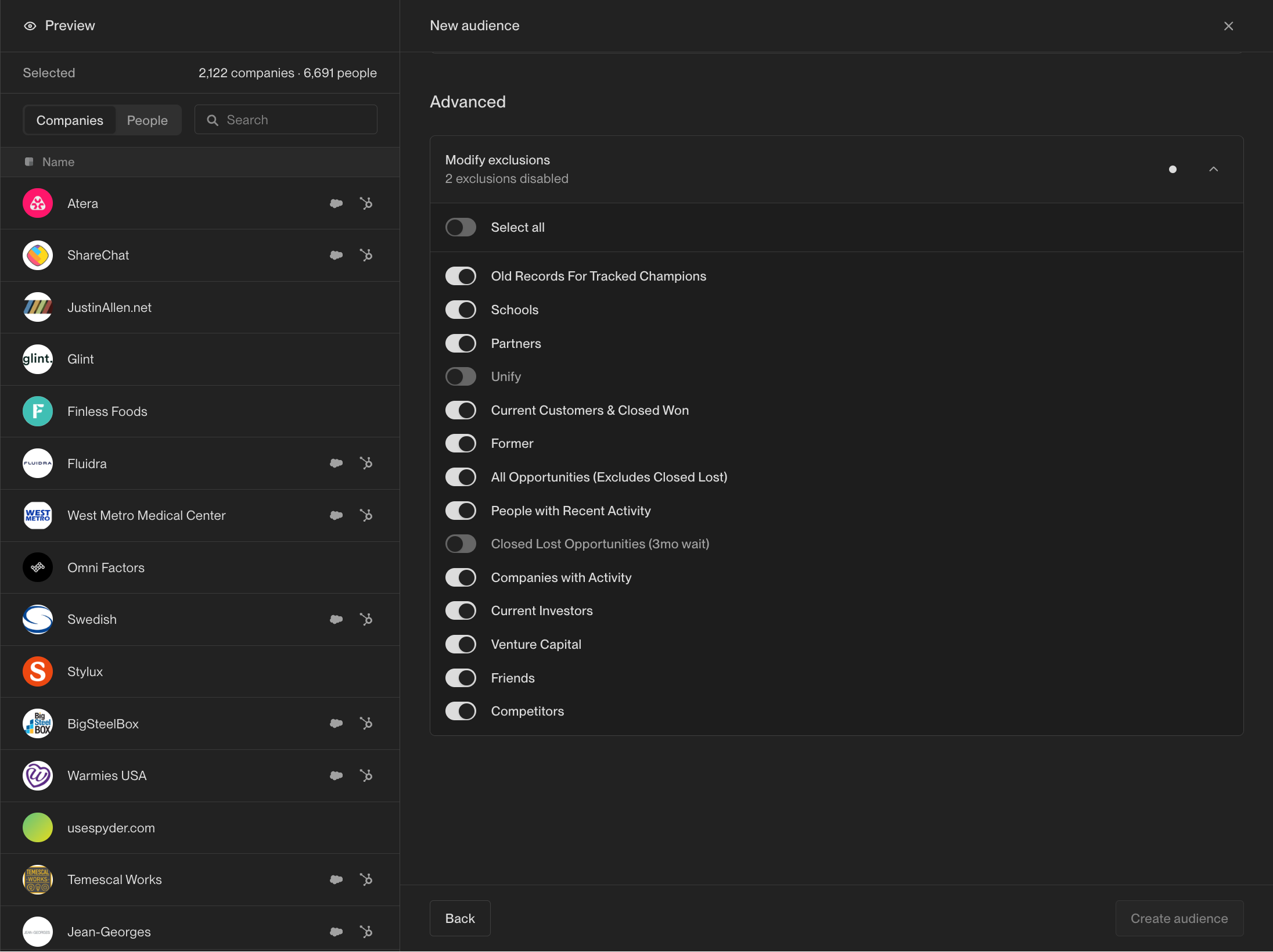Click the Salesforce cloud icon beside Warmies USA
This screenshot has width=1273, height=952.
(336, 775)
